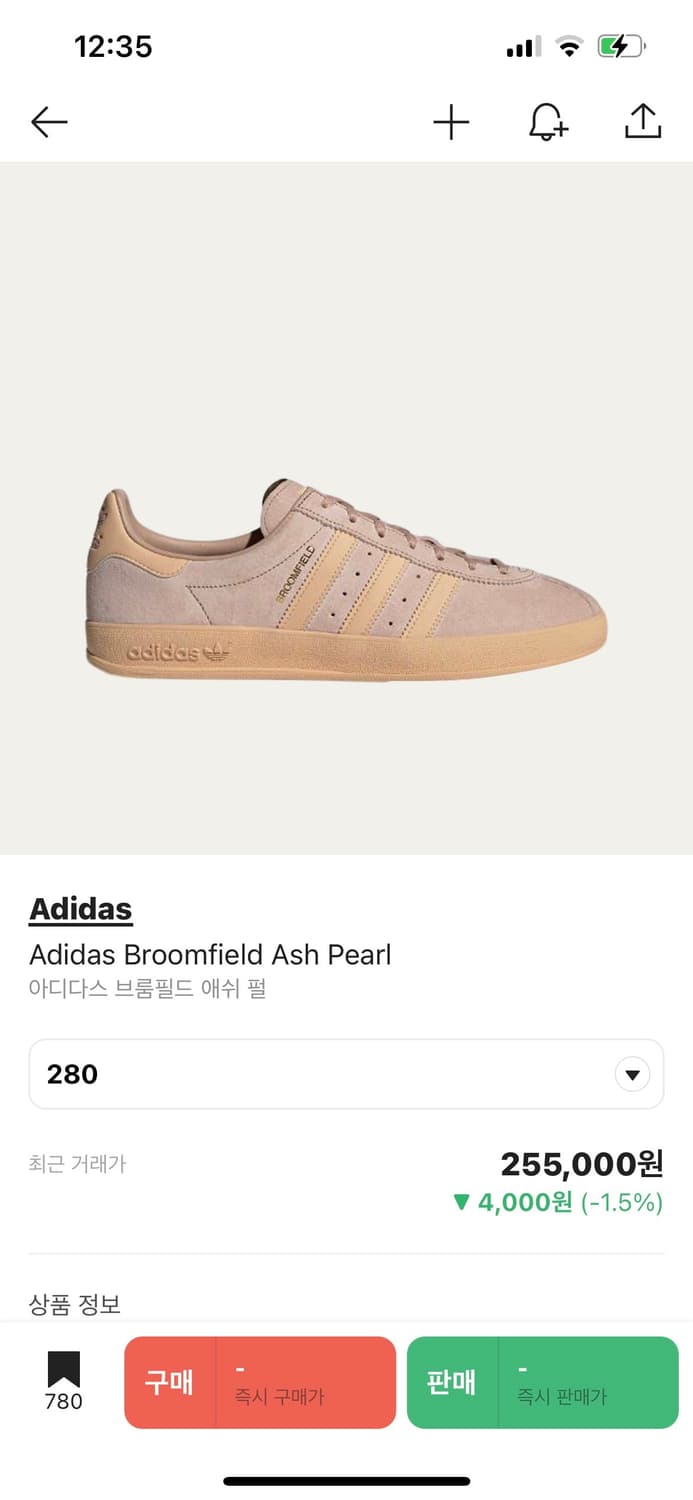Set a price alert with bell icon
This screenshot has height=1500, width=693.
547,122
